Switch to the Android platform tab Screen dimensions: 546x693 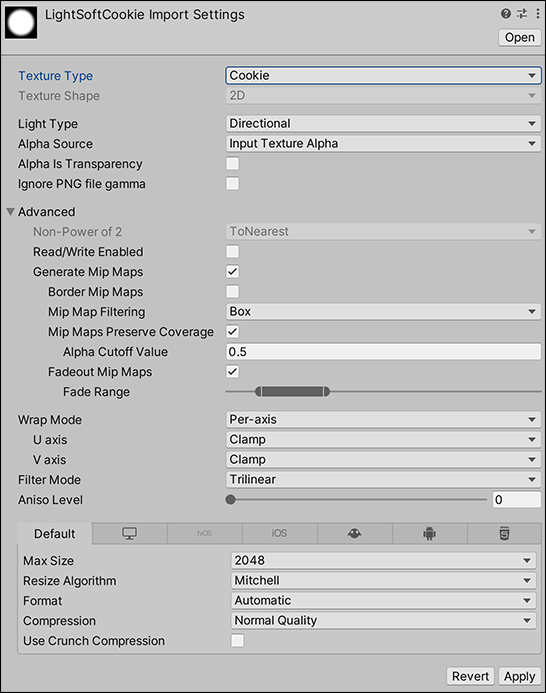tap(429, 533)
